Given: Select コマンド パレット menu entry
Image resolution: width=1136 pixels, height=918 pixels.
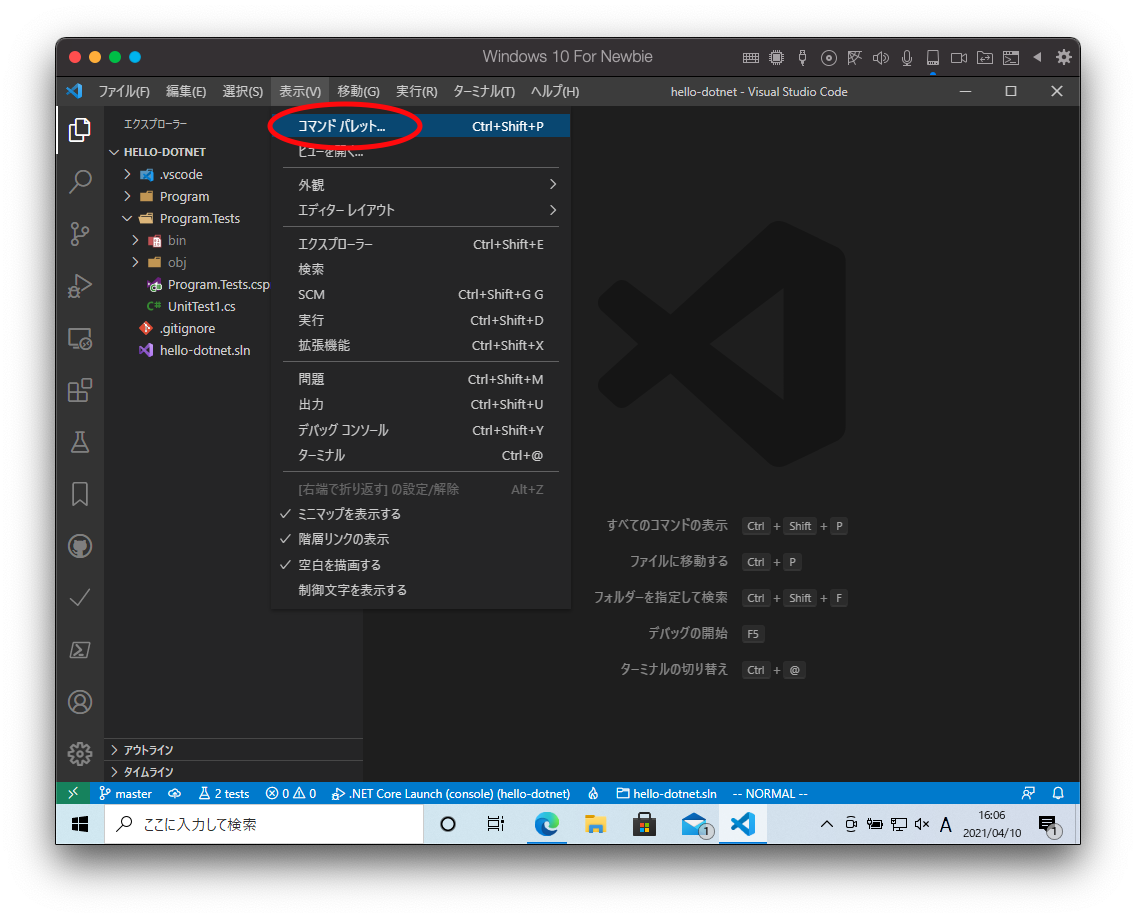Looking at the screenshot, I should pyautogui.click(x=420, y=126).
